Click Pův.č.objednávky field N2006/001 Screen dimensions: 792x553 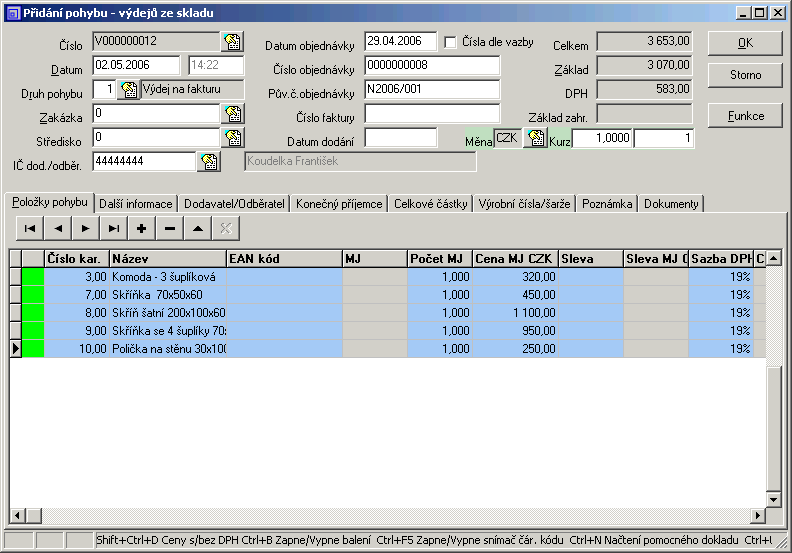click(x=432, y=89)
